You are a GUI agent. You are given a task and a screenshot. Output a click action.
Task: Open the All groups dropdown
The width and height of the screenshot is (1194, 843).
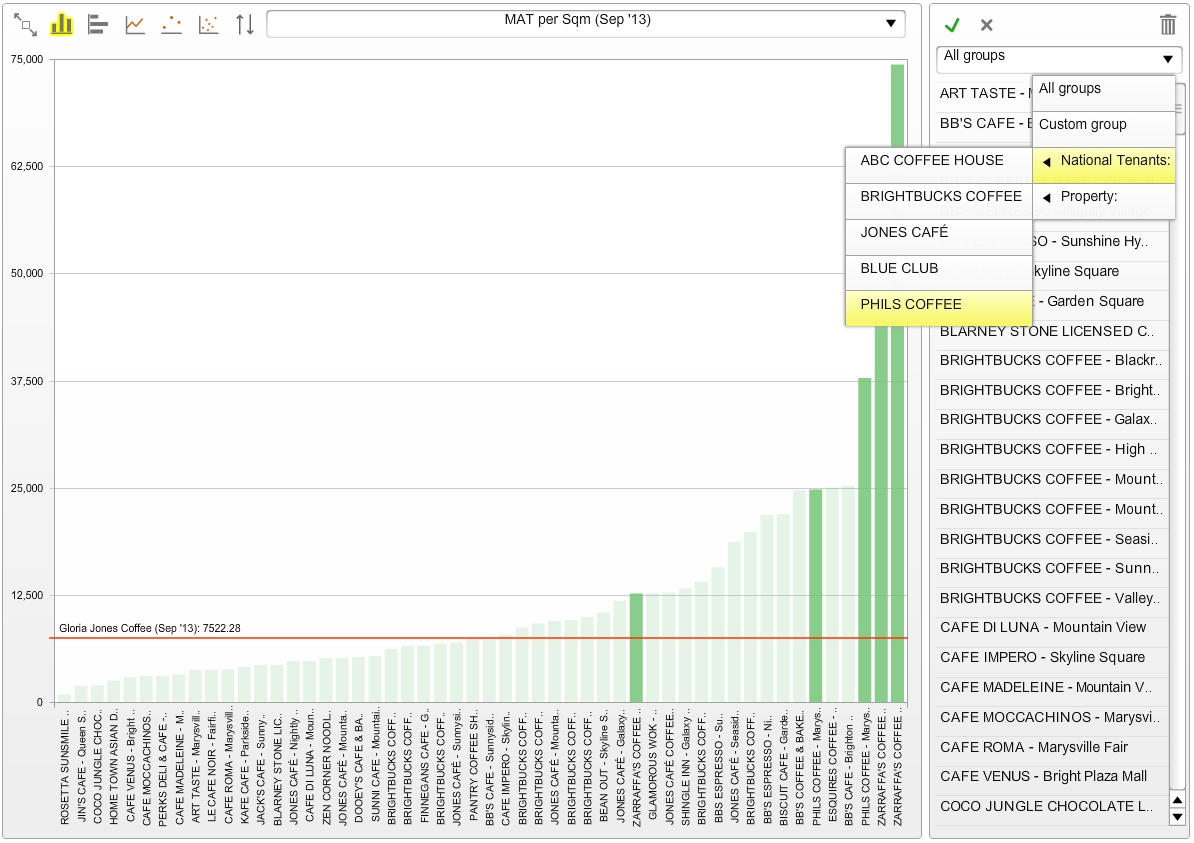1059,58
